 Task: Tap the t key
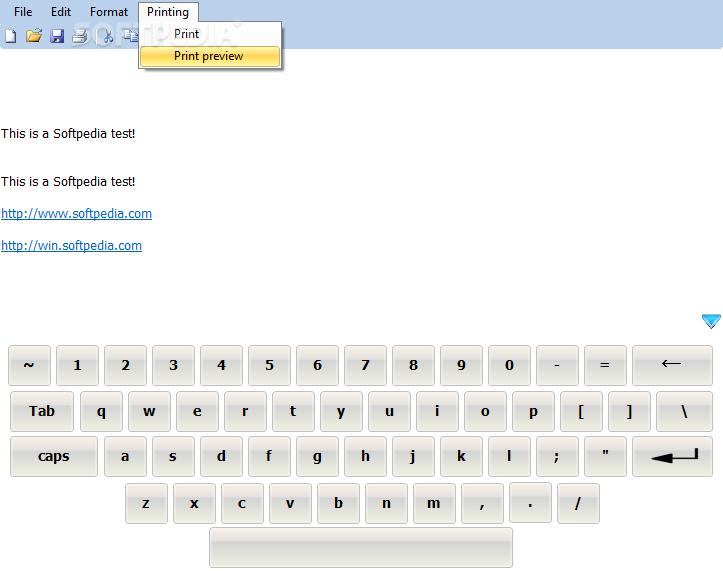coord(293,411)
